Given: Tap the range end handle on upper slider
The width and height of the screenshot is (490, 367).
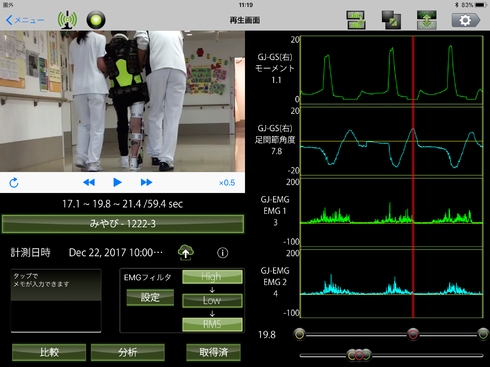Looking at the screenshot, I should pos(483,334).
